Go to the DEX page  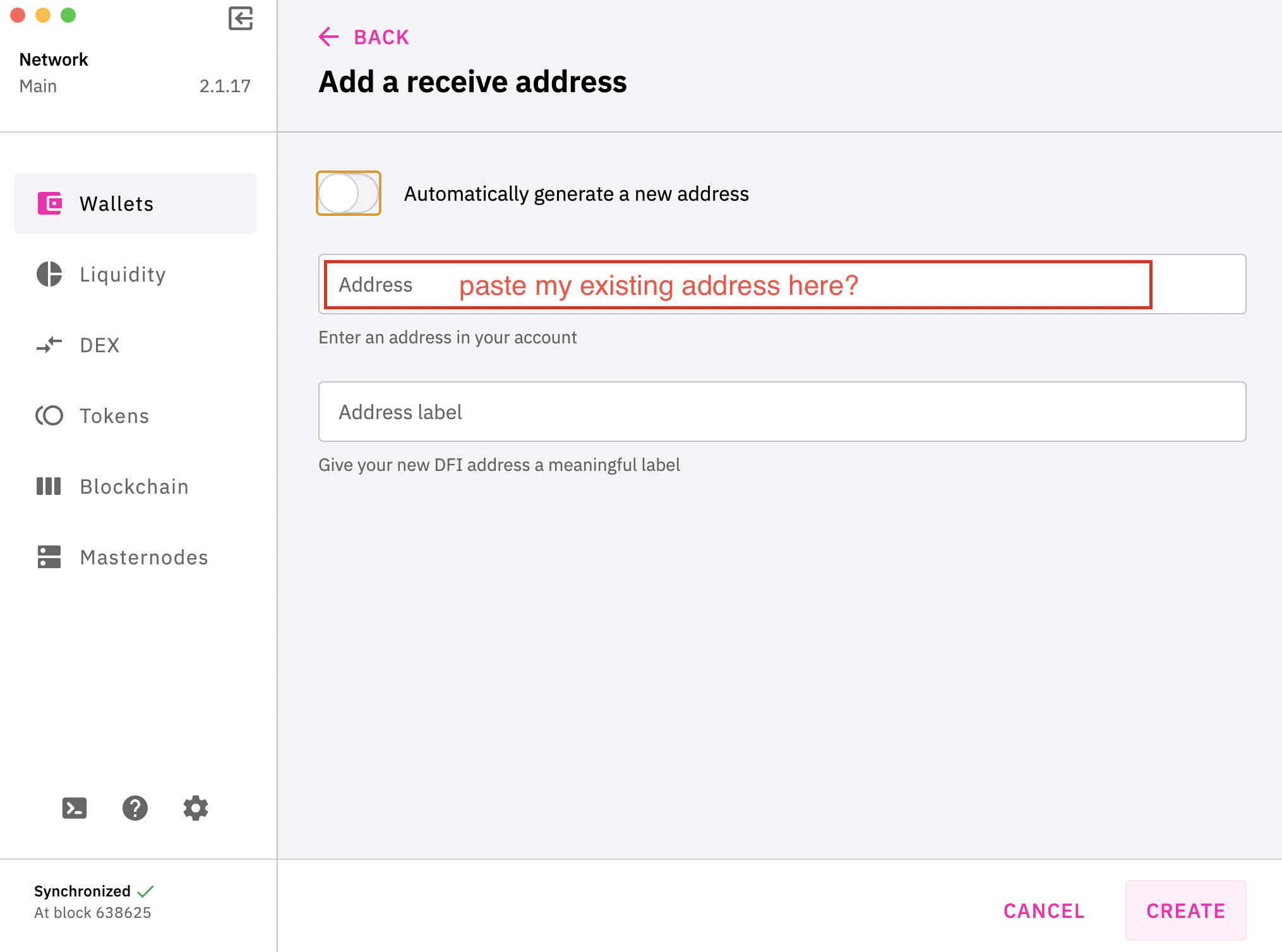(135, 345)
